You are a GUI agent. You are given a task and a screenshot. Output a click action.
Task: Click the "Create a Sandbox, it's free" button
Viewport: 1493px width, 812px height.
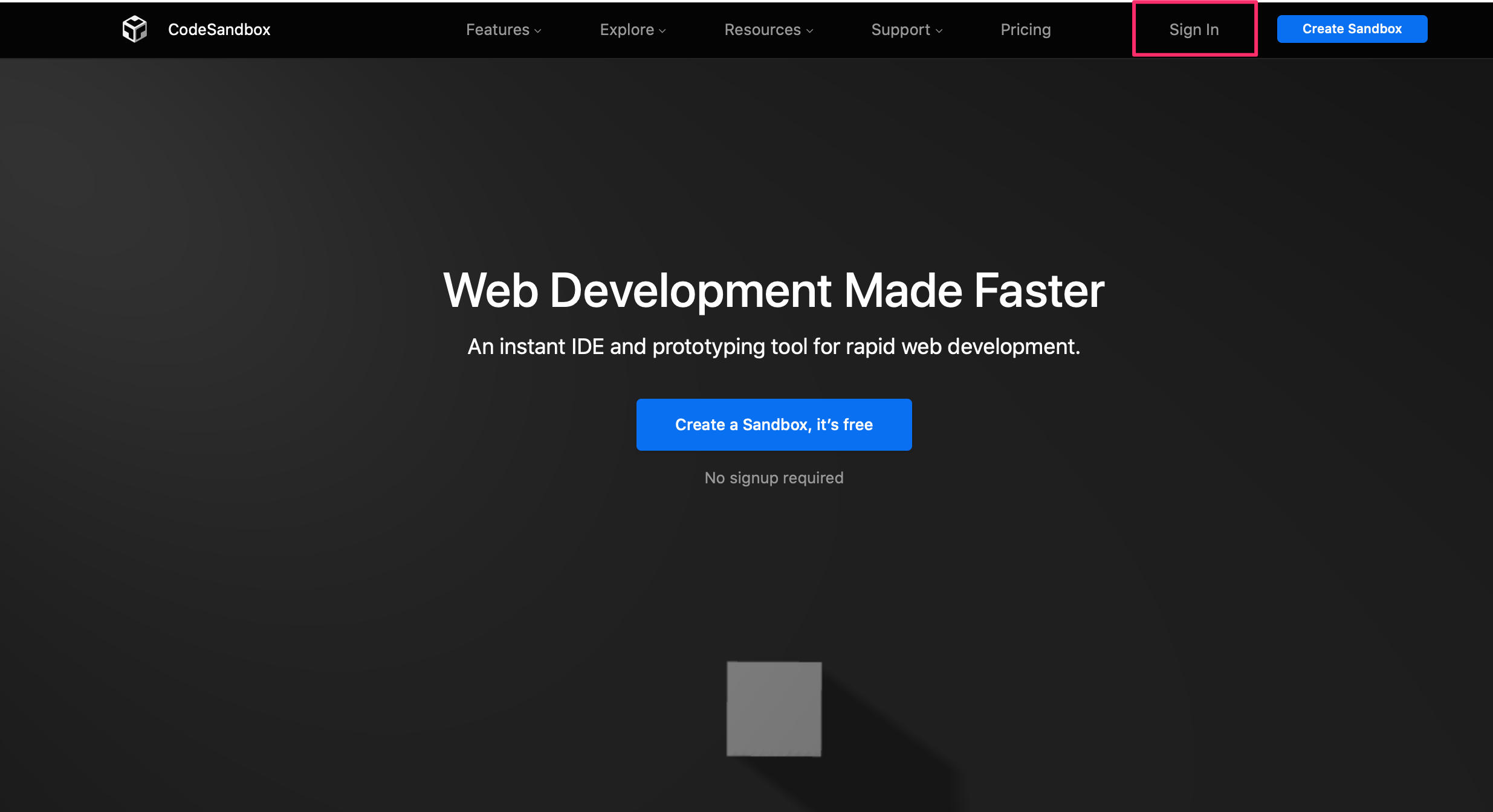(x=774, y=424)
